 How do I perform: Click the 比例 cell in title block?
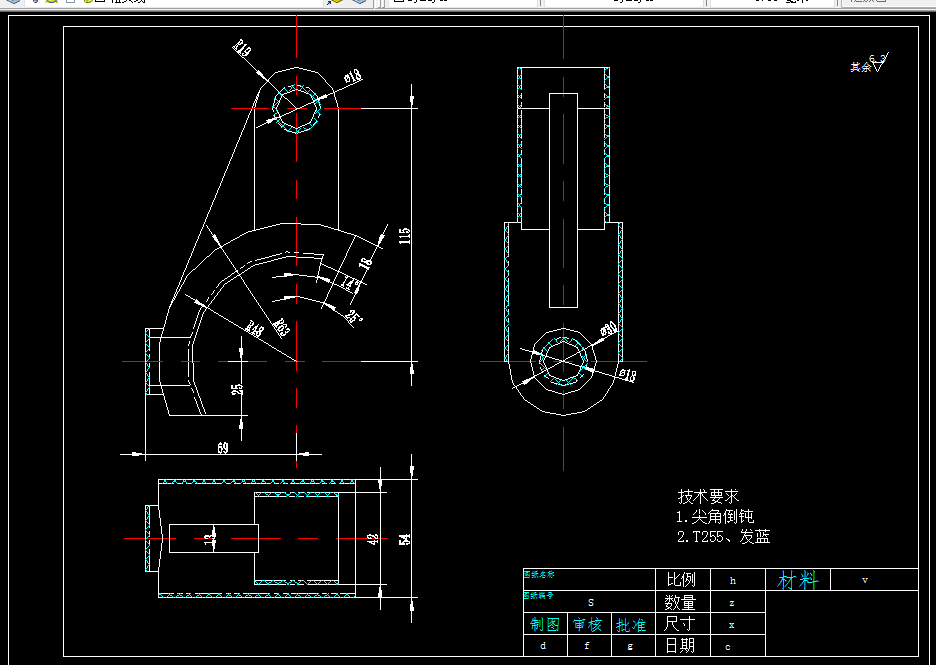[x=681, y=580]
